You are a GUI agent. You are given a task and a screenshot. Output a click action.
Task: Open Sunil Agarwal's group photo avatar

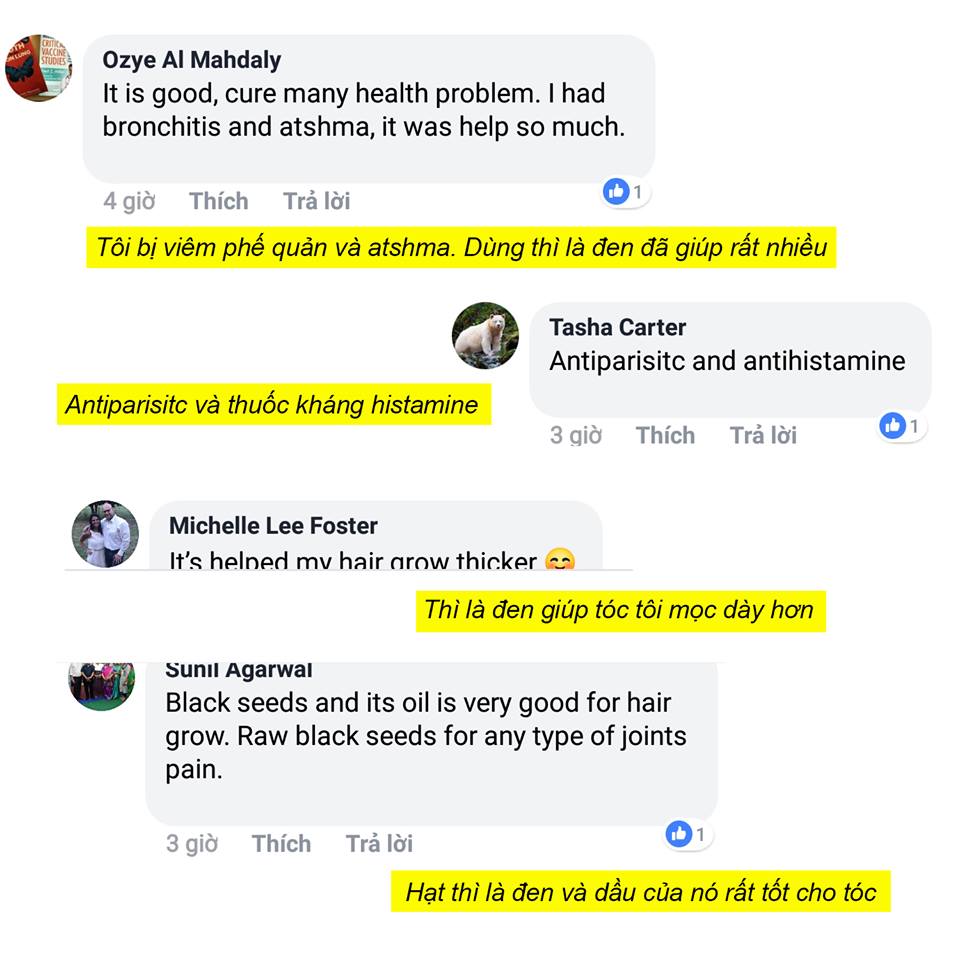click(x=102, y=684)
